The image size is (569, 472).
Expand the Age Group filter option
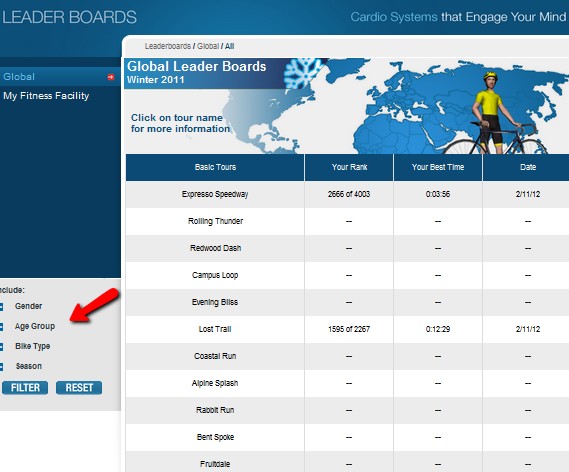pyautogui.click(x=1, y=327)
